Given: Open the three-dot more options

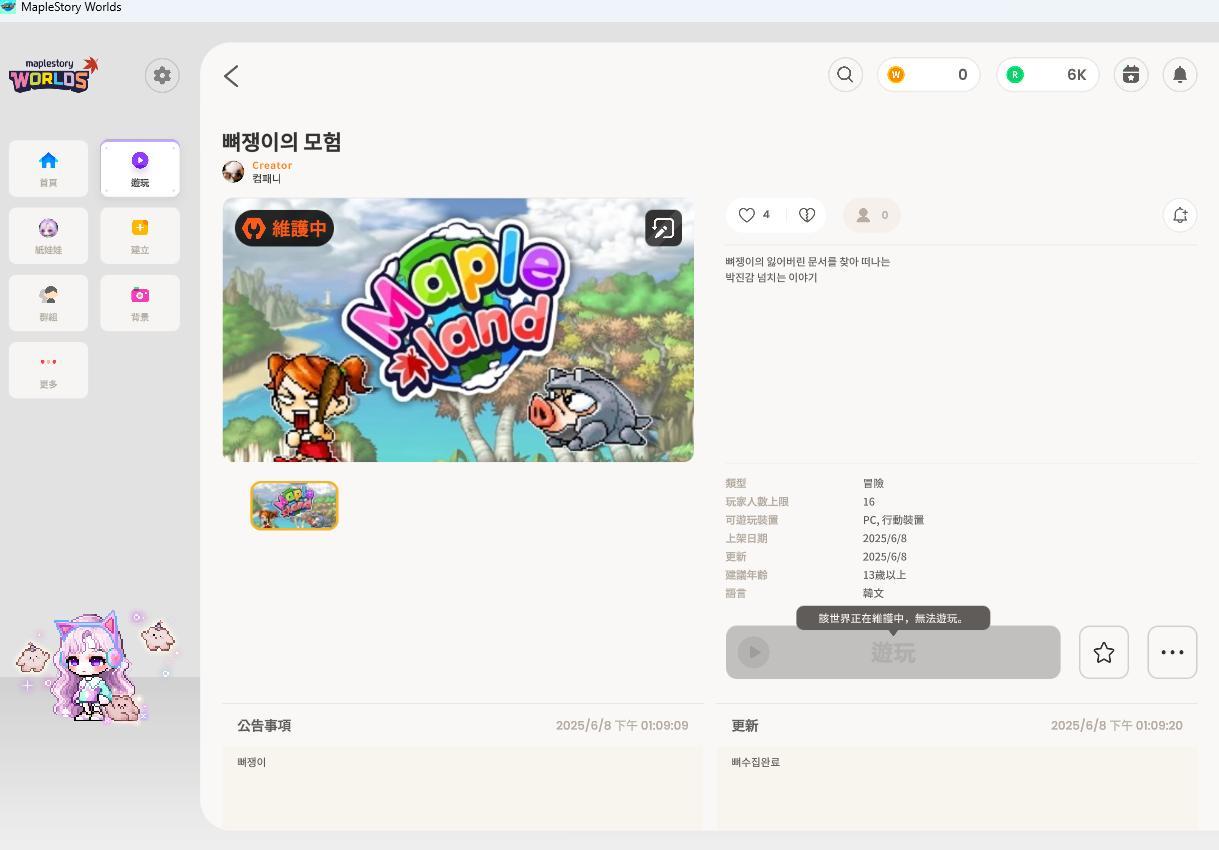Looking at the screenshot, I should pos(1172,652).
